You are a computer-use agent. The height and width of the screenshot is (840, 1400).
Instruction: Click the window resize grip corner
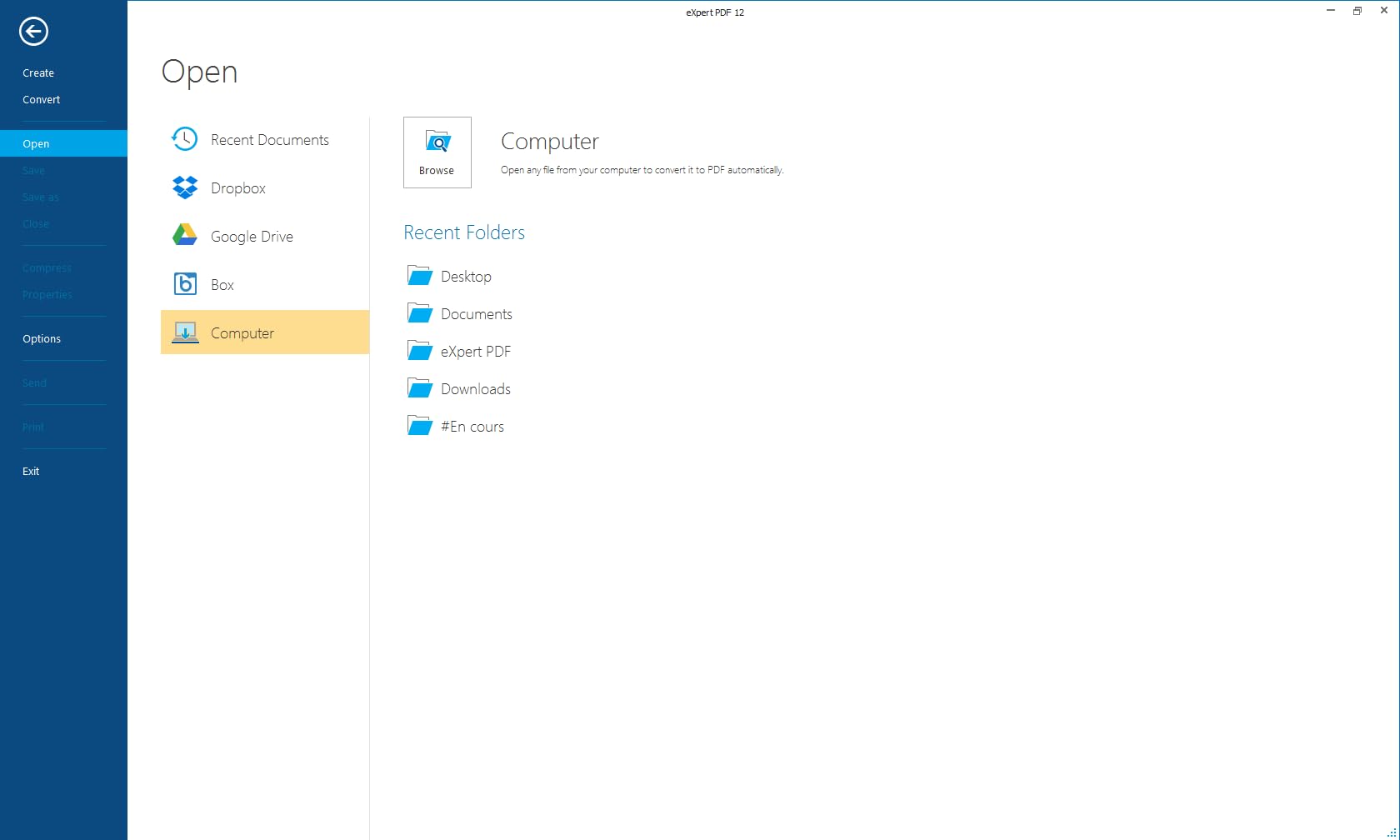[1391, 832]
